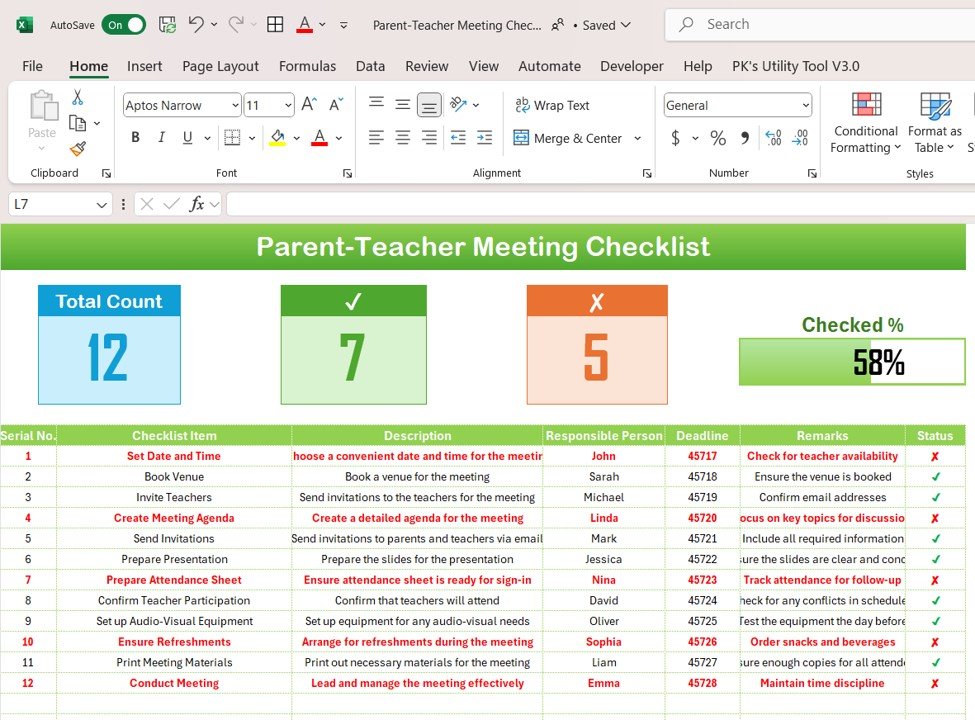This screenshot has height=720, width=975.
Task: Open the Name Box L7 dropdown arrow
Action: [101, 205]
